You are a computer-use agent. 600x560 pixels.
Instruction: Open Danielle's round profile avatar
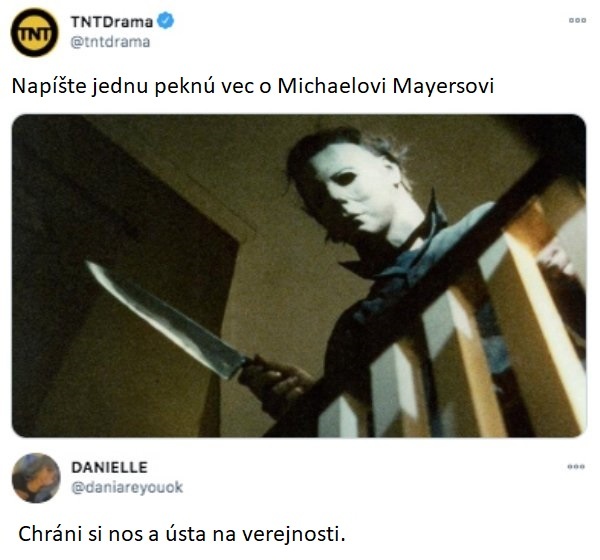[36, 478]
